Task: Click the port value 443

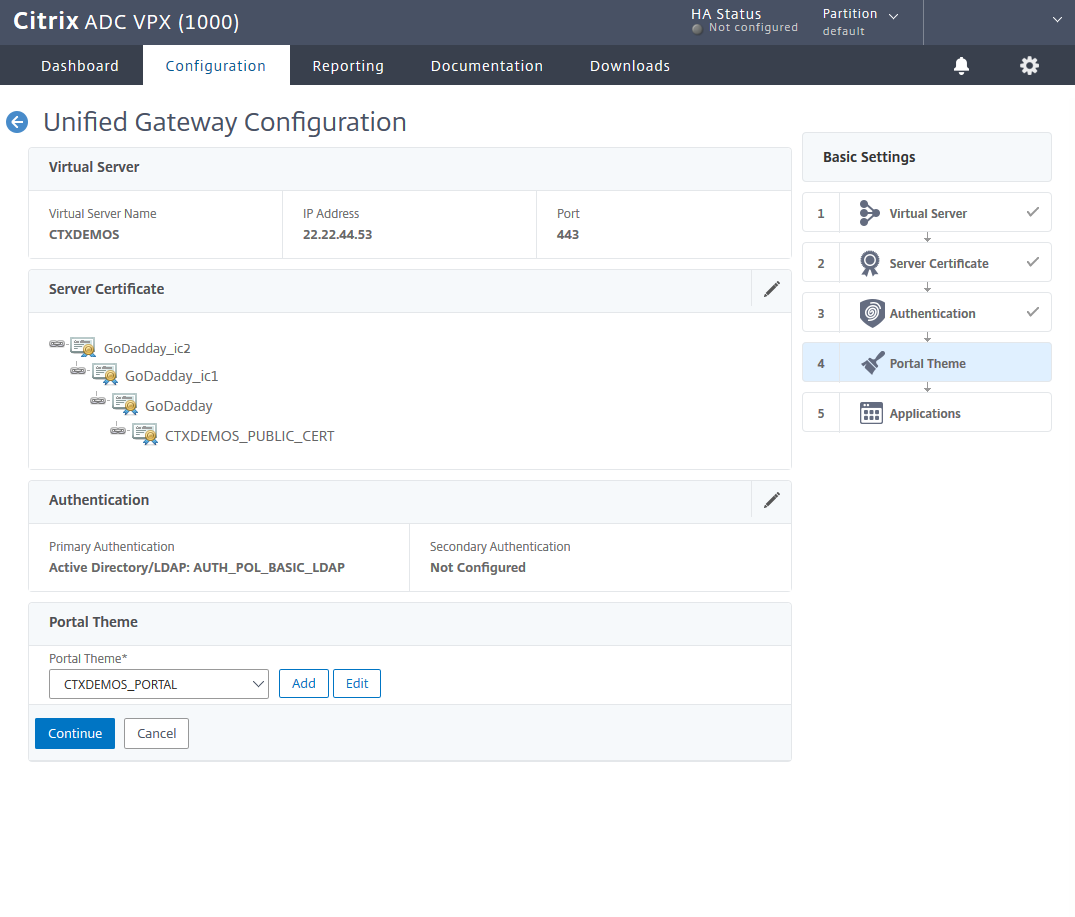Action: [568, 234]
